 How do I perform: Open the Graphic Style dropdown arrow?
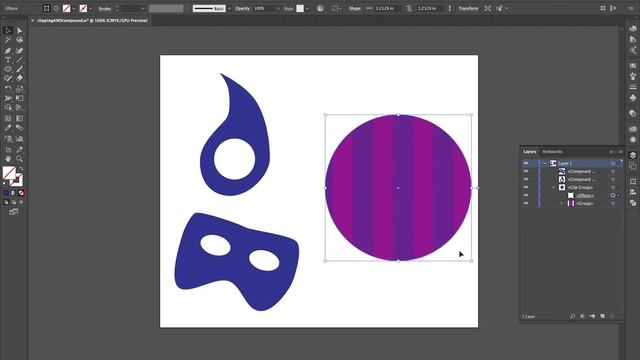coord(307,8)
